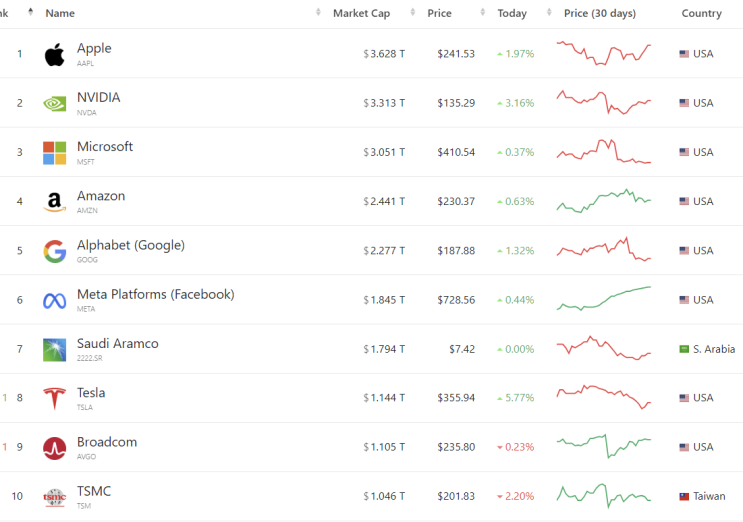Click the Alphabet Google G logo
Screen dimensions: 743x522
54,251
